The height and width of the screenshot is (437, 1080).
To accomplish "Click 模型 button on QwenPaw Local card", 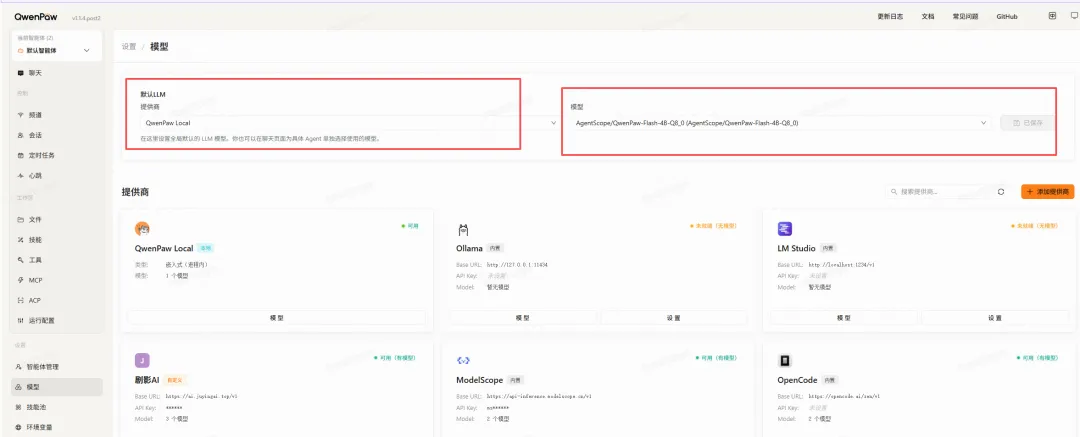I will point(276,318).
